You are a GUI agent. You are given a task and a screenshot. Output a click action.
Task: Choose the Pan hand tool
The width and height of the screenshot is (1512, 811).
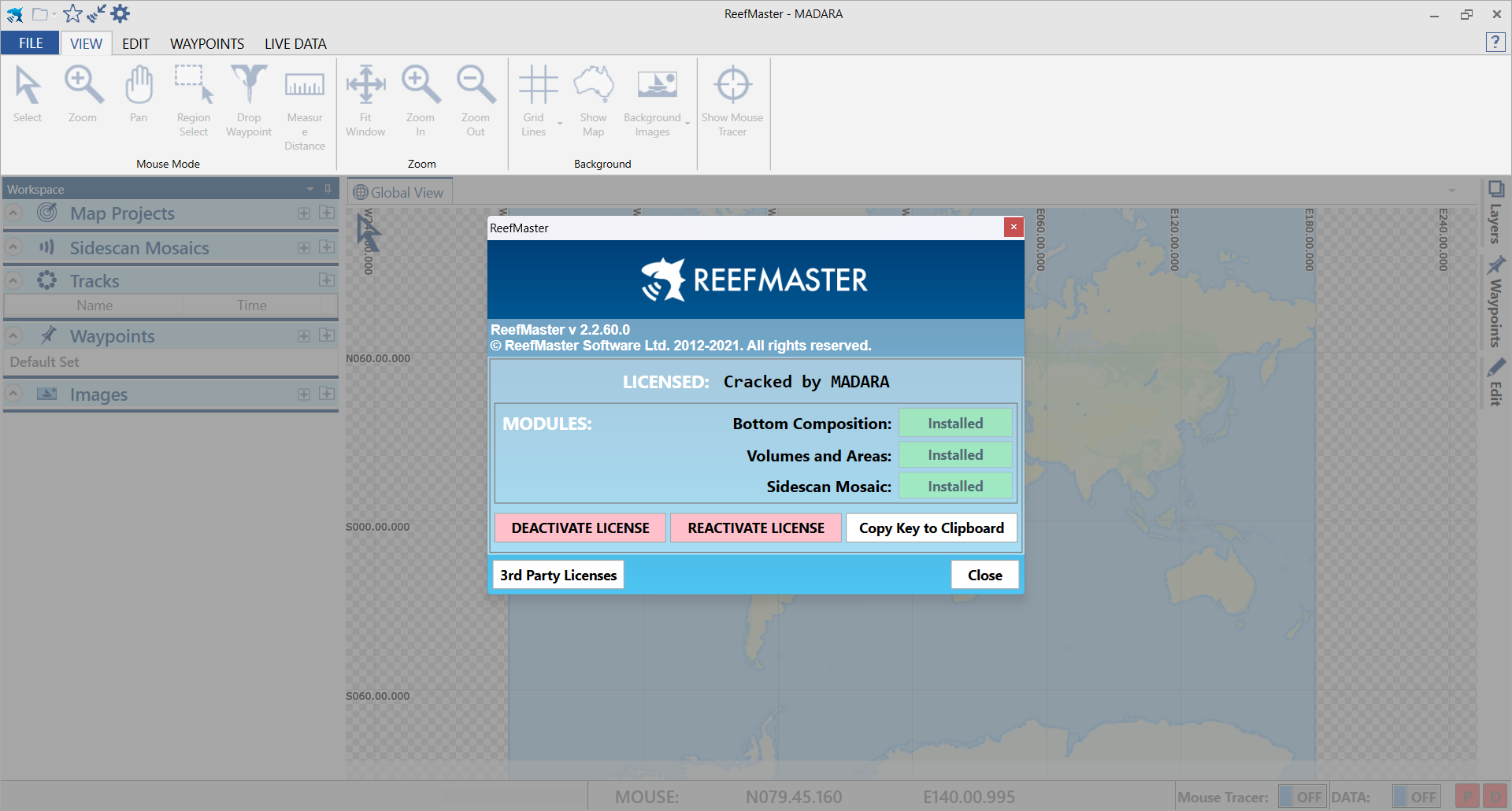[139, 94]
